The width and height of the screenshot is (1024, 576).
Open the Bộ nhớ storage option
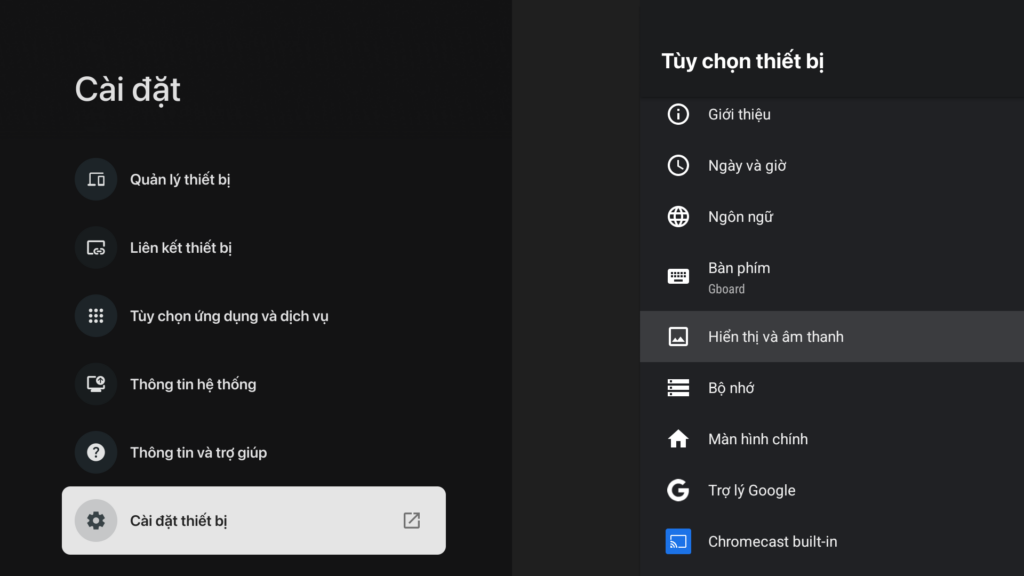coord(832,388)
